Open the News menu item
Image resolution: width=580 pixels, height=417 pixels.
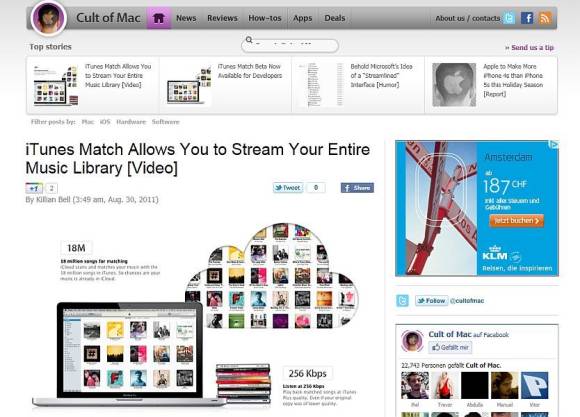[x=186, y=18]
